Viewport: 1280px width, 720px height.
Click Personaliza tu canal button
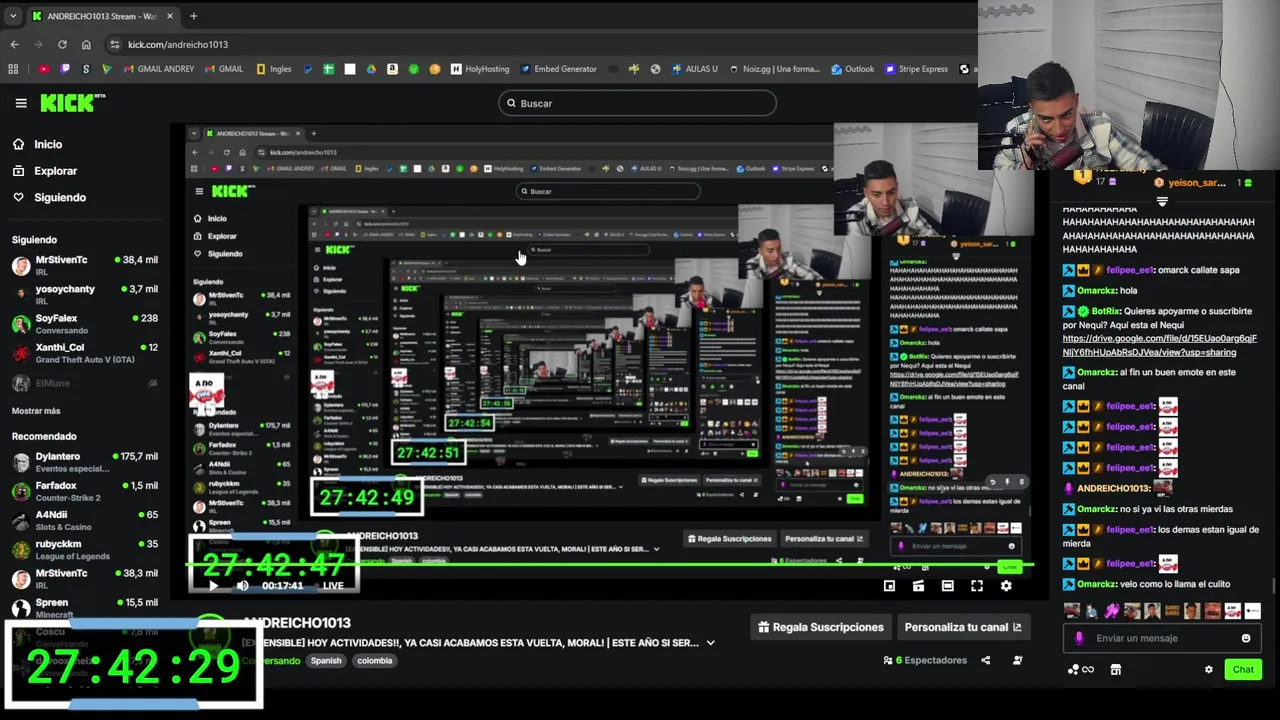click(x=963, y=627)
